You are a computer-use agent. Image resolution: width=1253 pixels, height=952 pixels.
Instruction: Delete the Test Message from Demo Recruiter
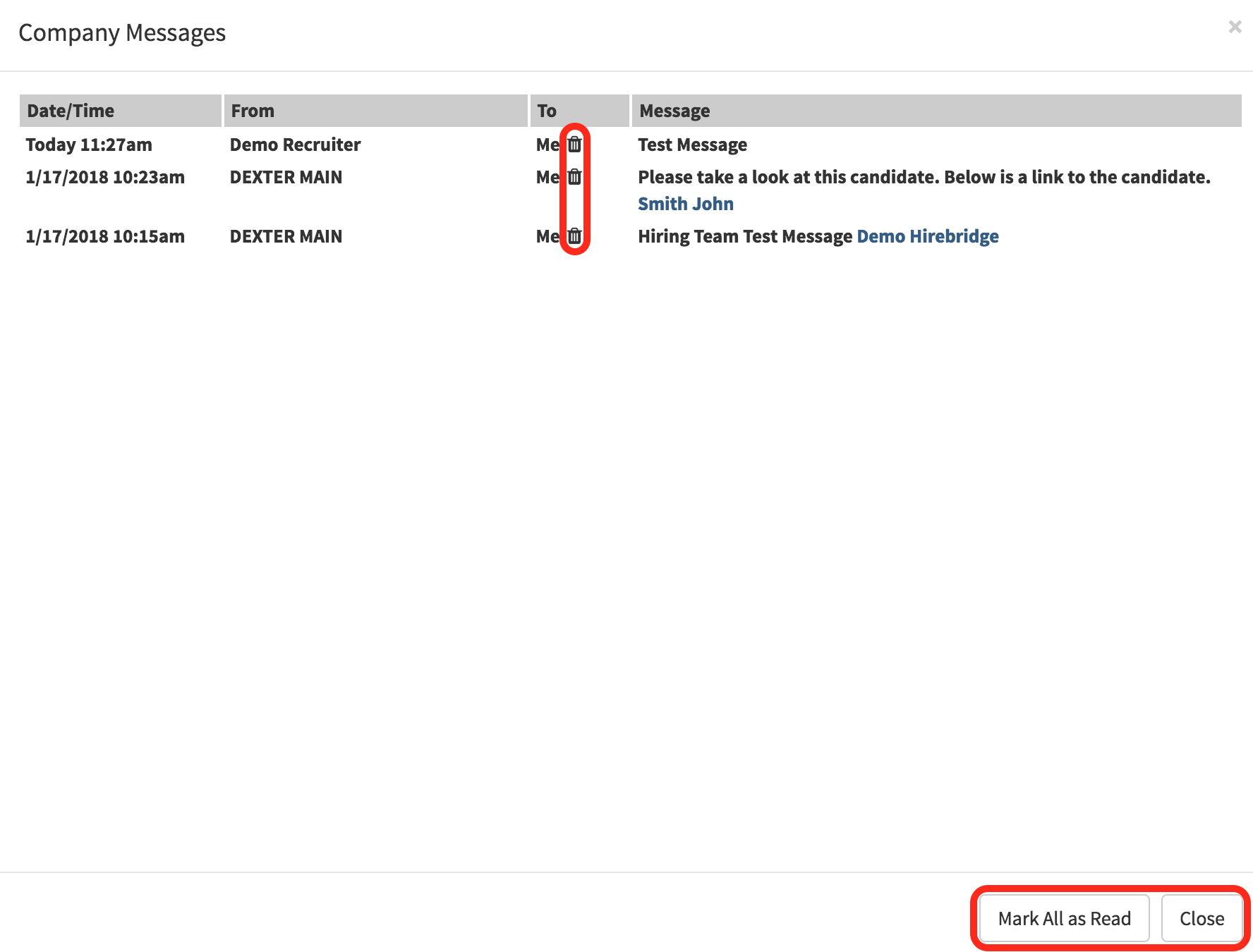pos(574,145)
